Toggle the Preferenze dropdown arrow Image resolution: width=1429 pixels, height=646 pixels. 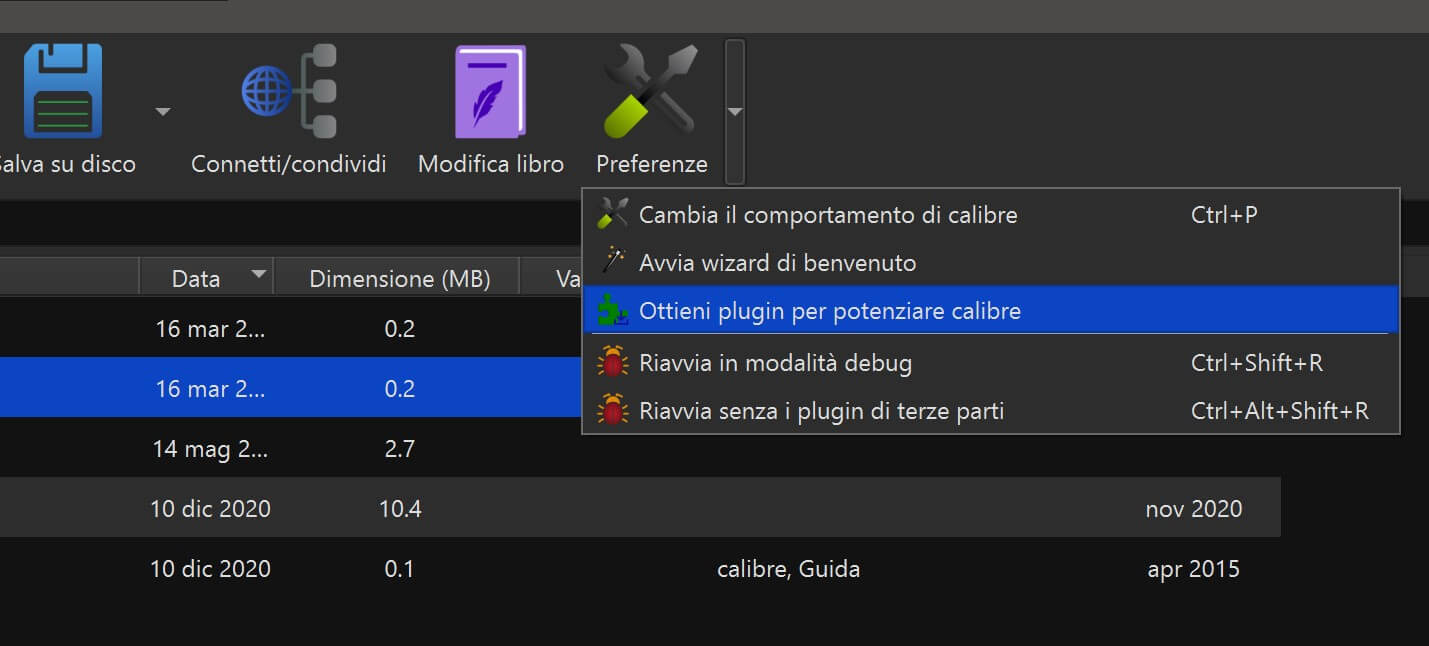(735, 112)
